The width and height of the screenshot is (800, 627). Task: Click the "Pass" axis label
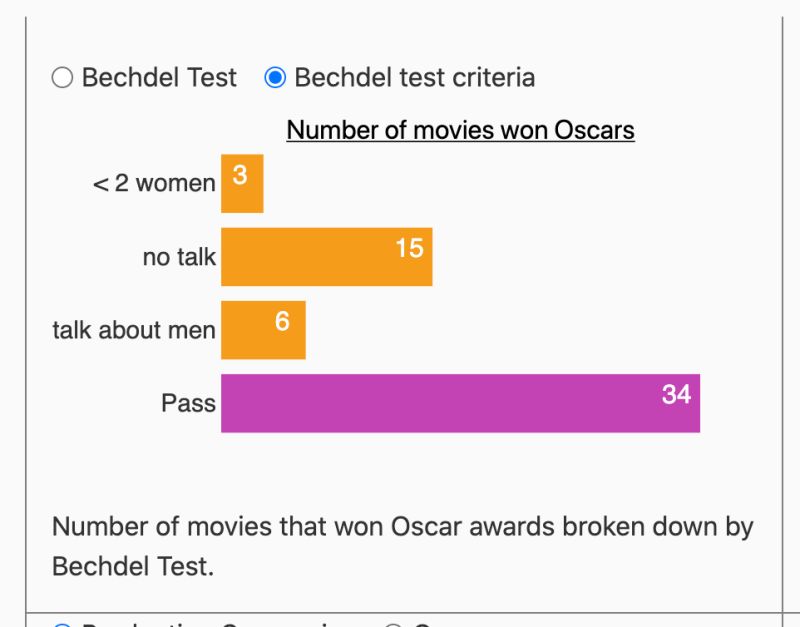pyautogui.click(x=188, y=403)
